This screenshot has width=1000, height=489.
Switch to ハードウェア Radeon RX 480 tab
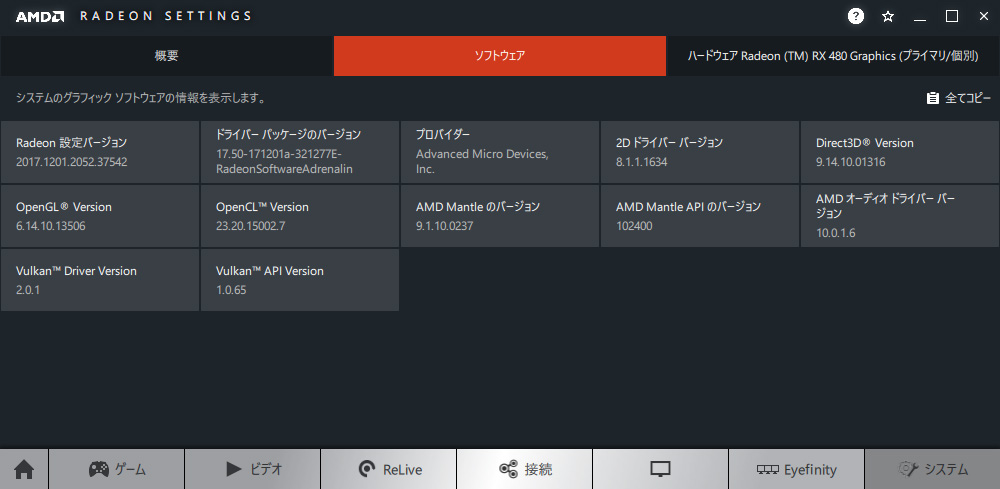[x=833, y=56]
